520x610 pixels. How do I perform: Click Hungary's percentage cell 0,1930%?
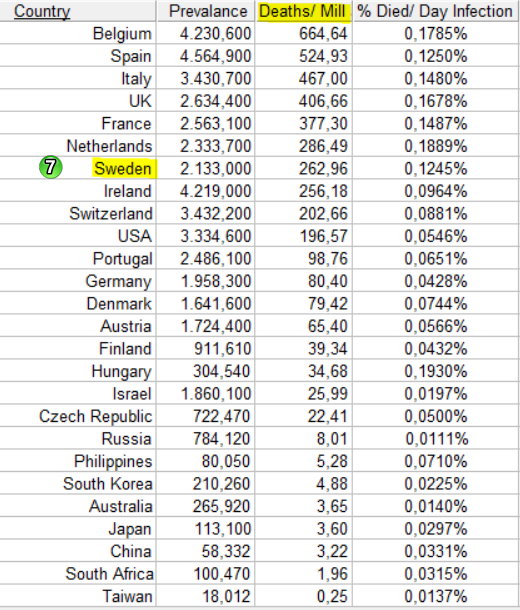[x=436, y=371]
